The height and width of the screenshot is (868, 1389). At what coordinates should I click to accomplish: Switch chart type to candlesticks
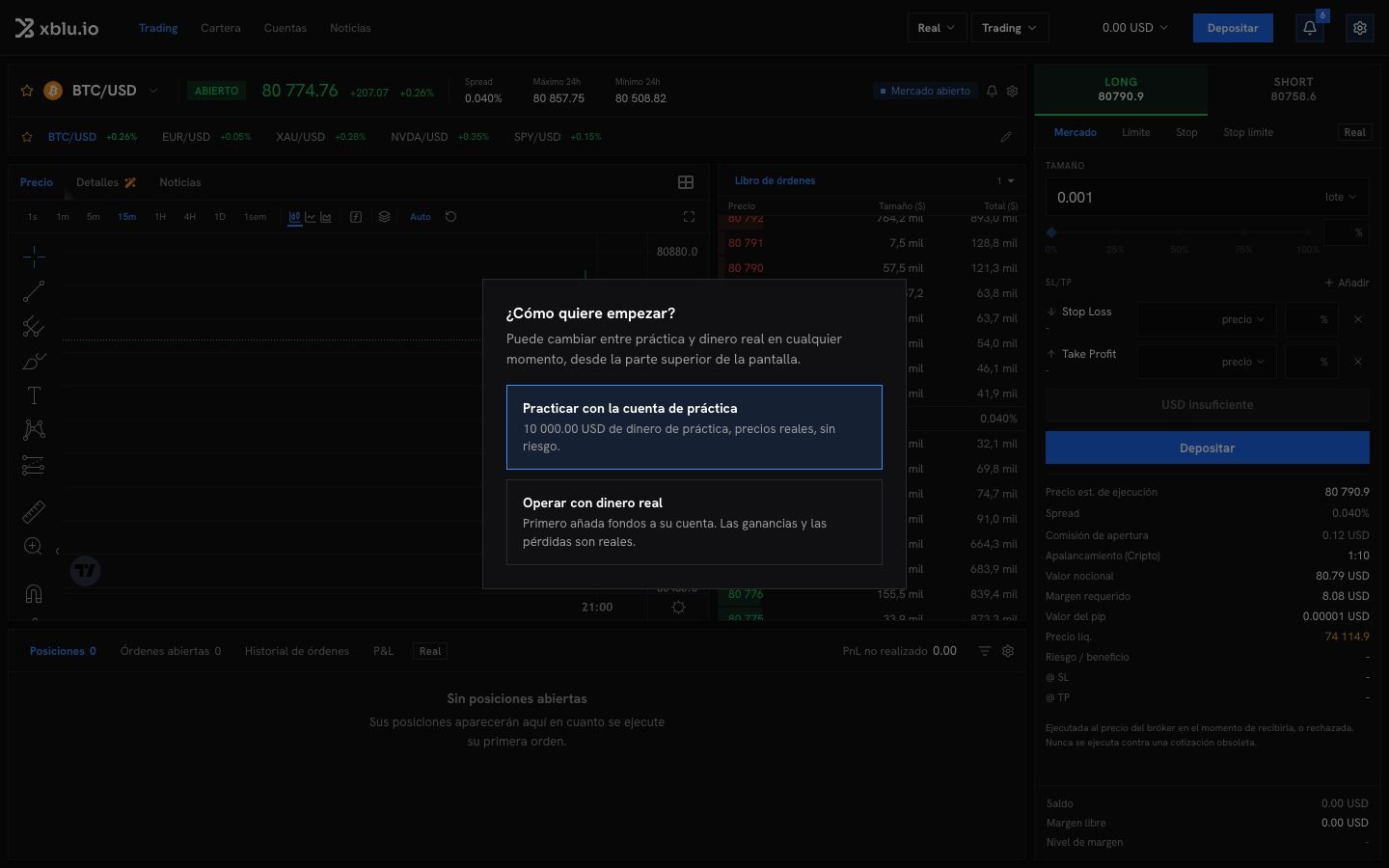tap(295, 217)
